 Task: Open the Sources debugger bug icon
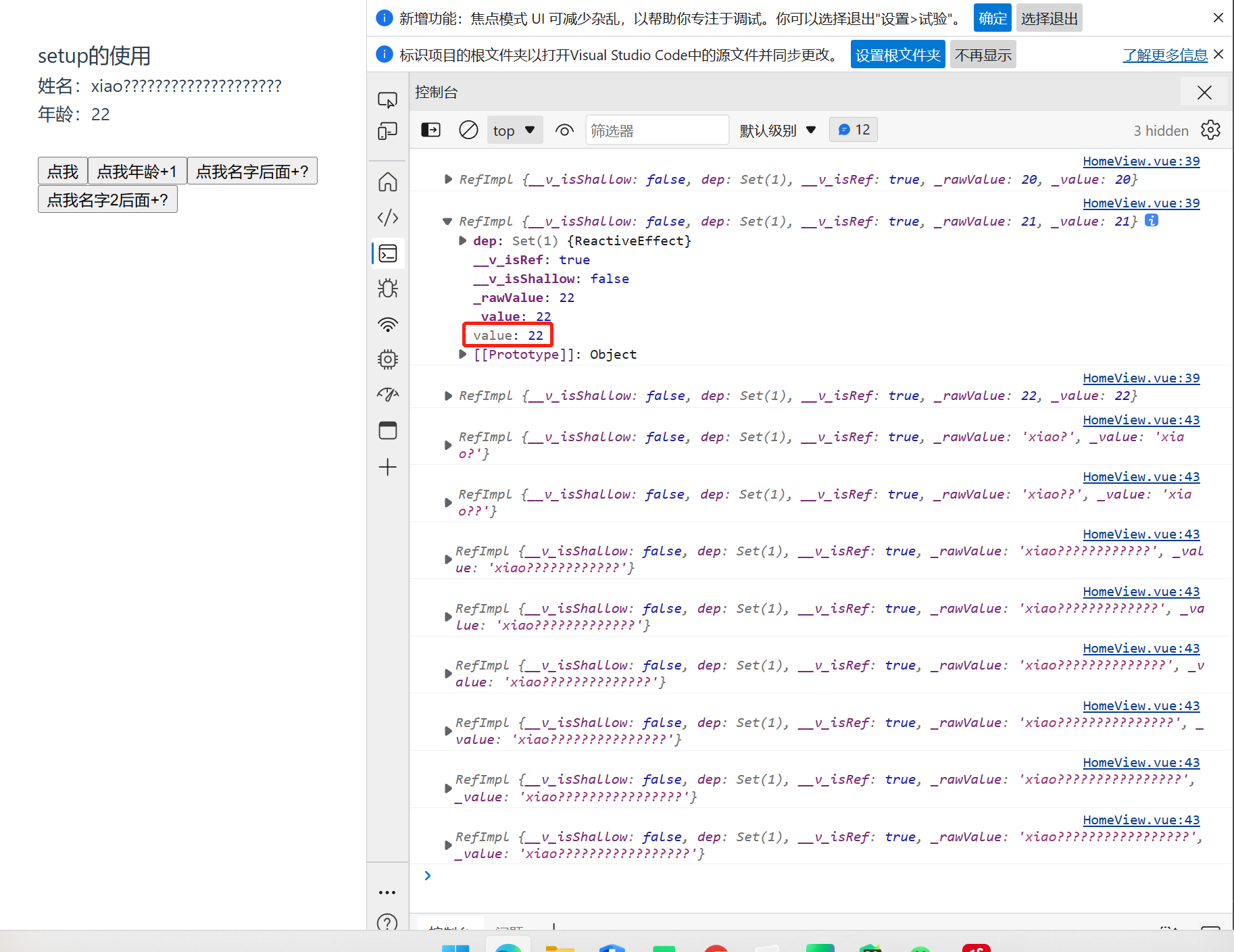(x=388, y=289)
